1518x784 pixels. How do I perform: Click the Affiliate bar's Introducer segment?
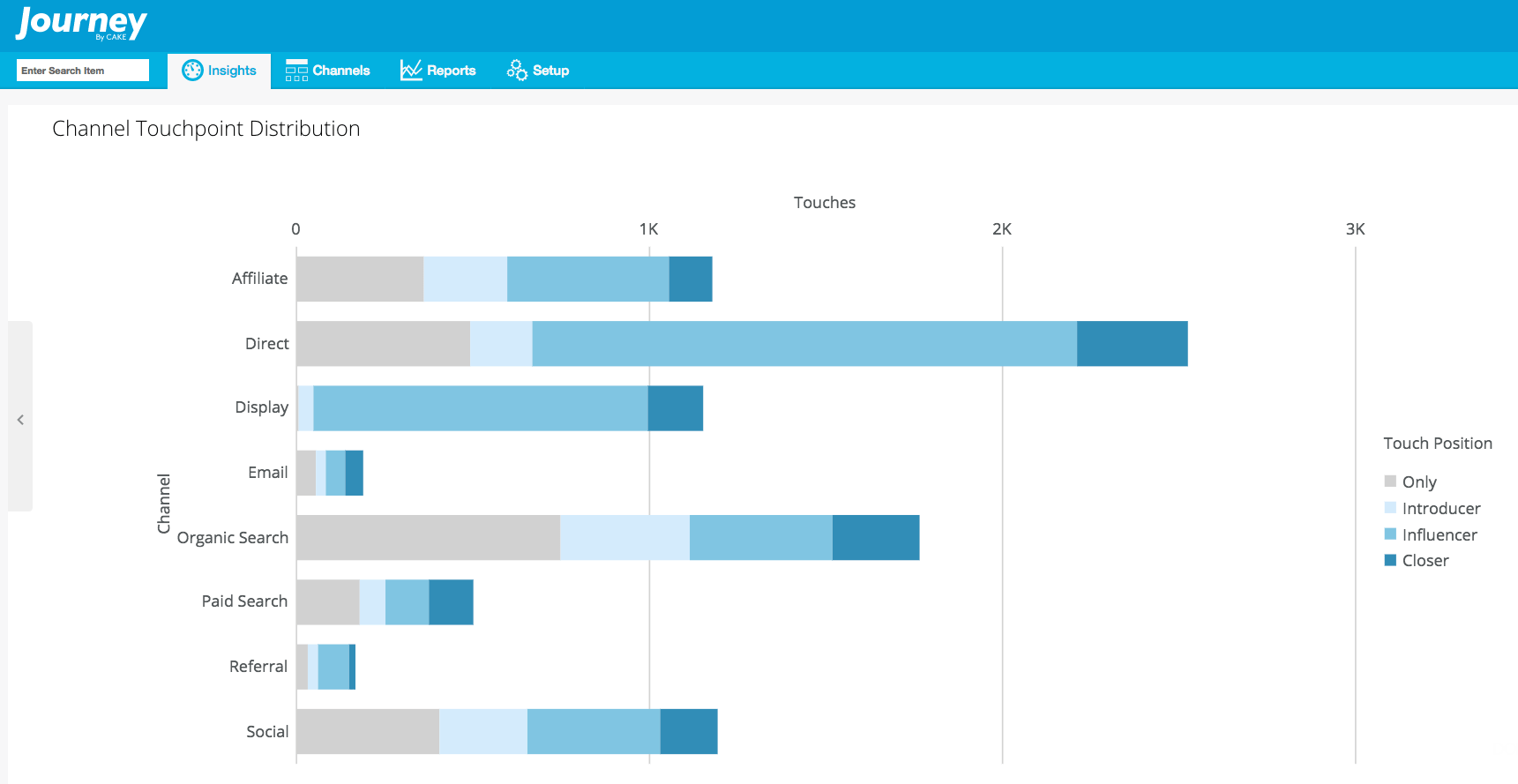coord(466,279)
